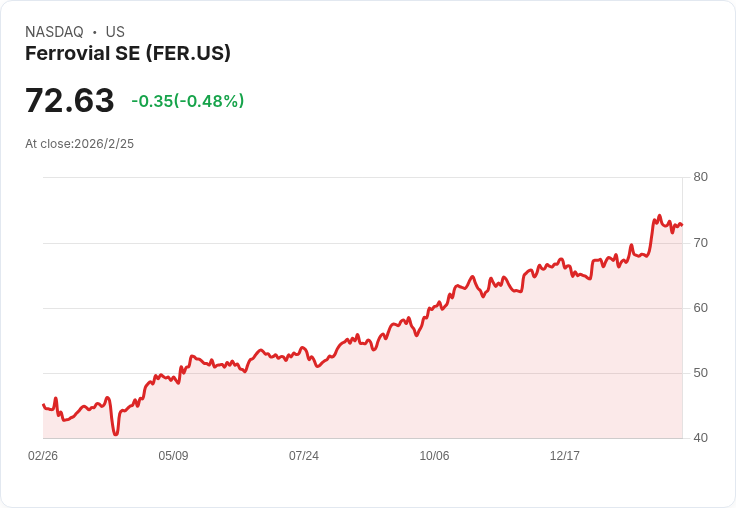Click the 40 y-axis label
This screenshot has height=508, width=736.
(700, 438)
